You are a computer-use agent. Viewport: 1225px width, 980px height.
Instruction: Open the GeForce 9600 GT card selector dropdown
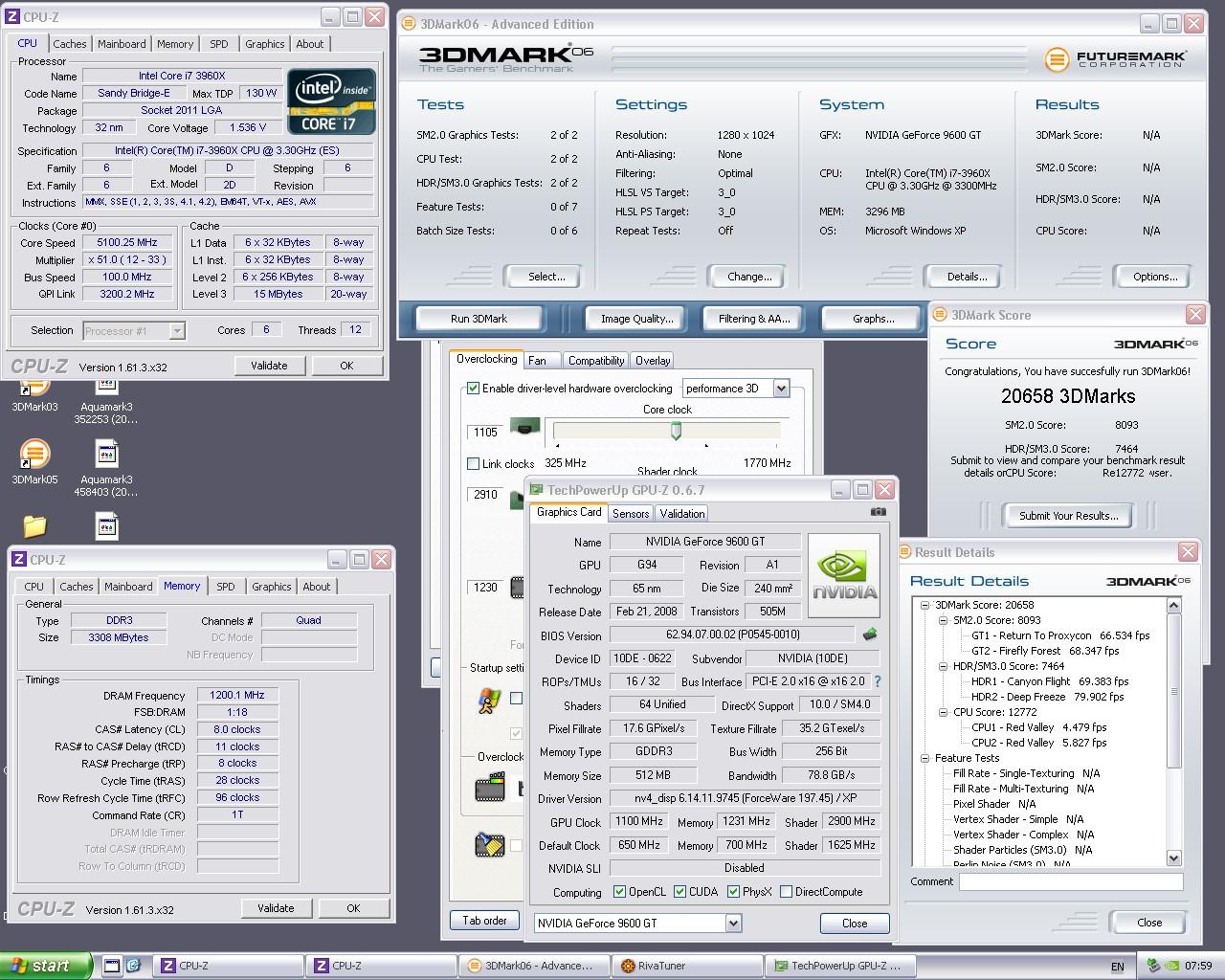pyautogui.click(x=733, y=924)
